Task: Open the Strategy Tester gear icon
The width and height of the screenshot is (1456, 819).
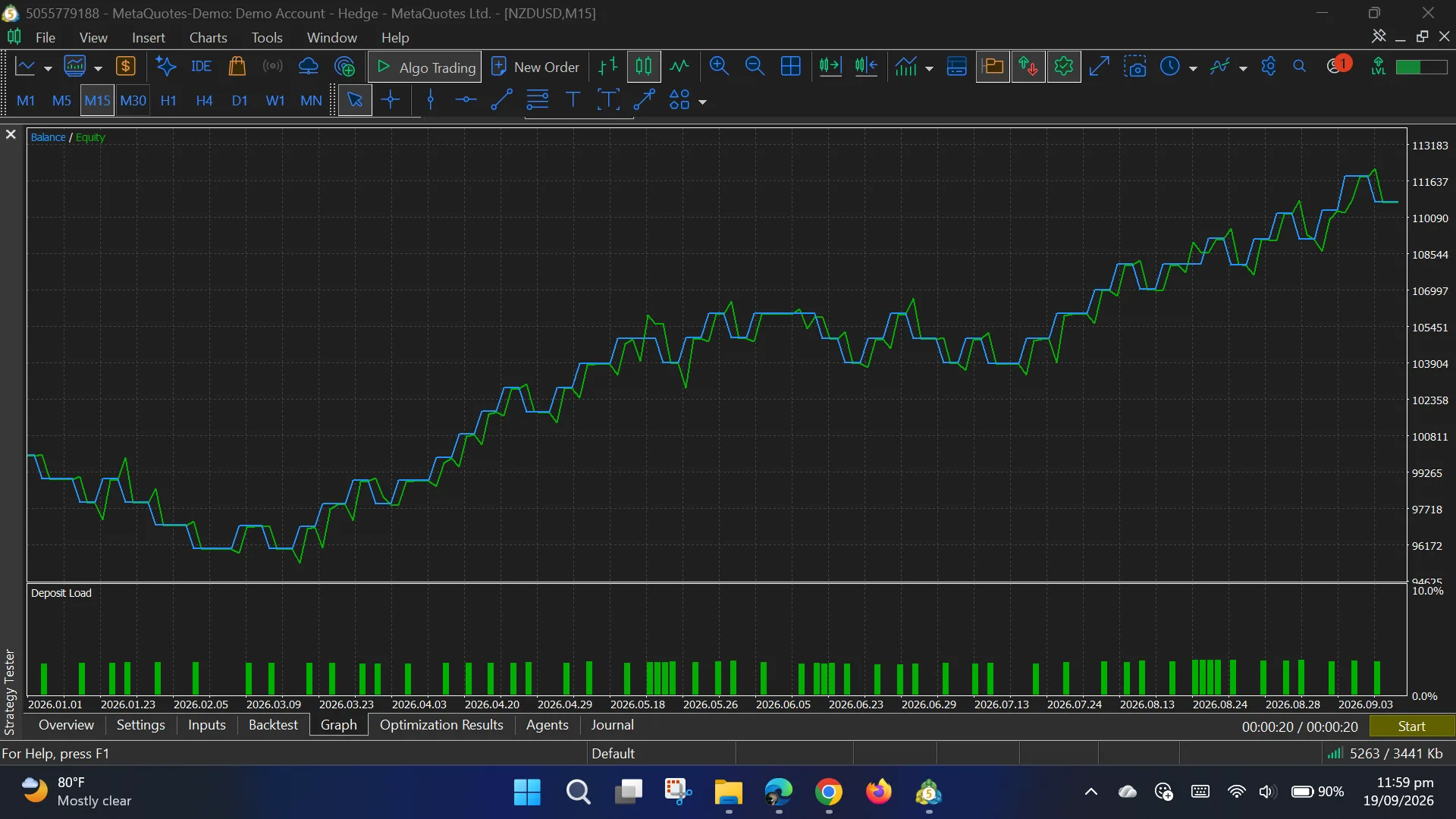Action: point(1064,67)
